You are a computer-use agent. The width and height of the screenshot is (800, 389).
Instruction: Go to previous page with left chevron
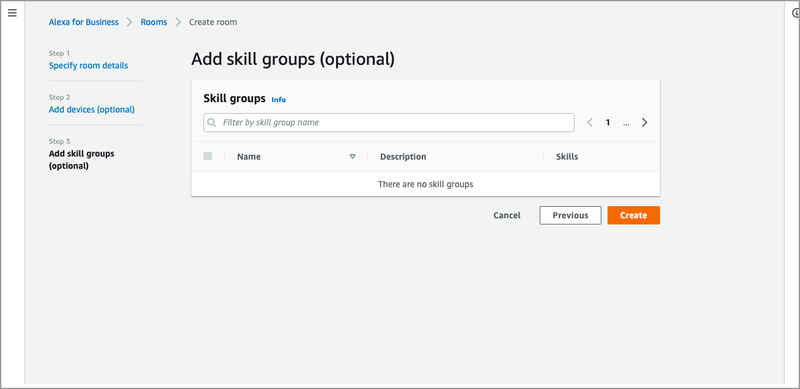[x=590, y=123]
